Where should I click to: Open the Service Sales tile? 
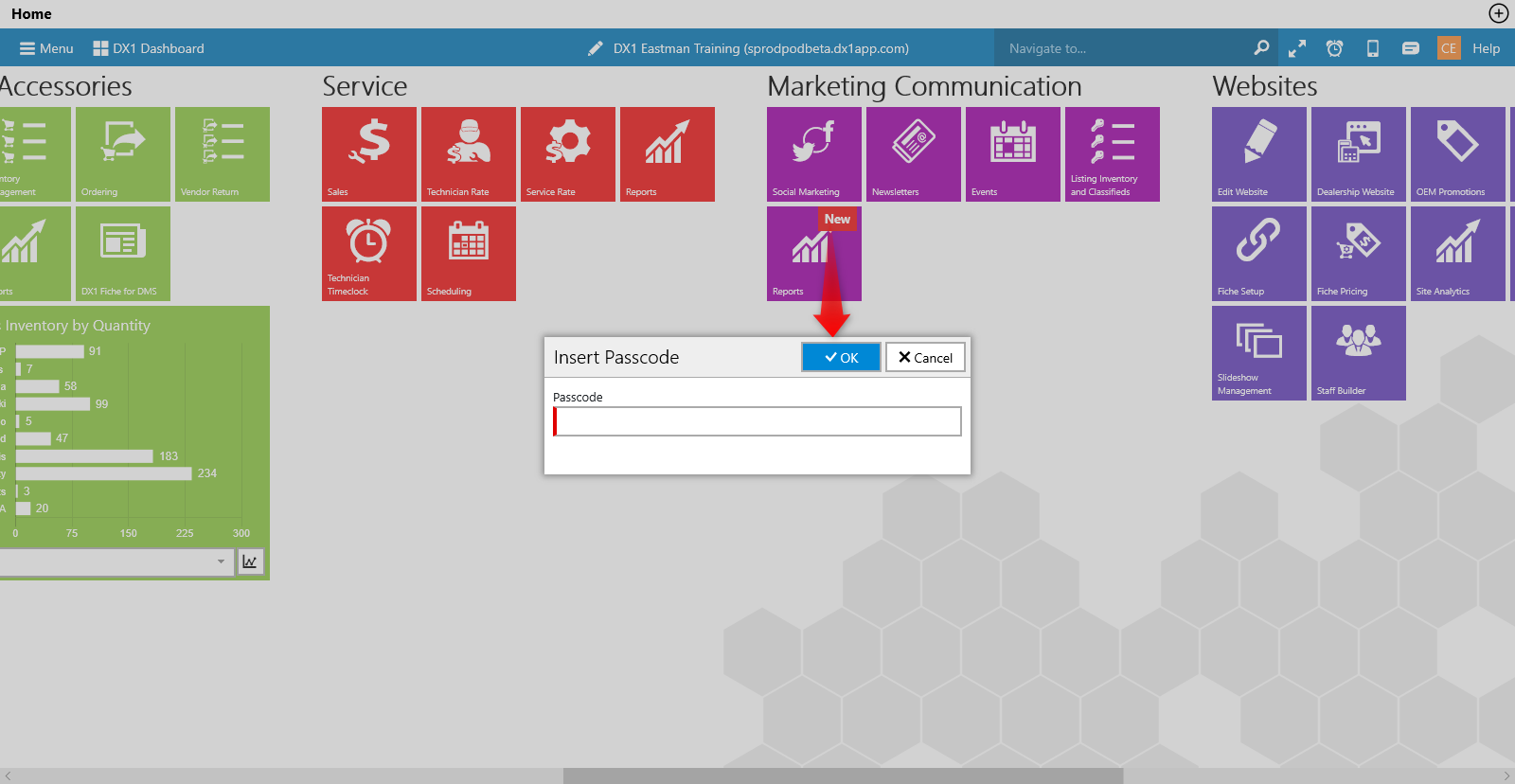(369, 154)
